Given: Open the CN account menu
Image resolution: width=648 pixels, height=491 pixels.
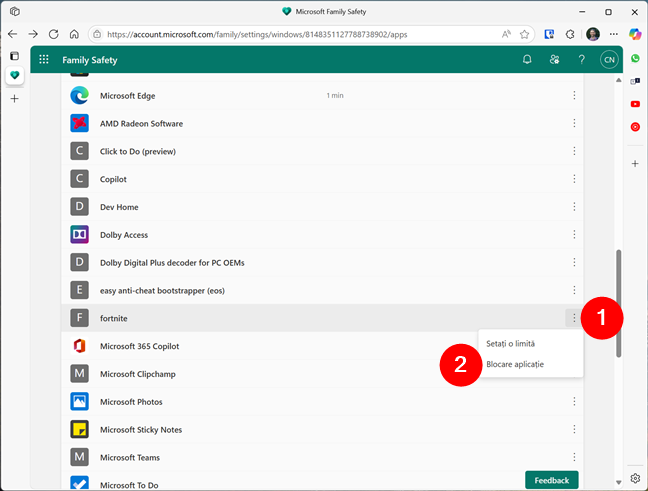Looking at the screenshot, I should click(609, 60).
